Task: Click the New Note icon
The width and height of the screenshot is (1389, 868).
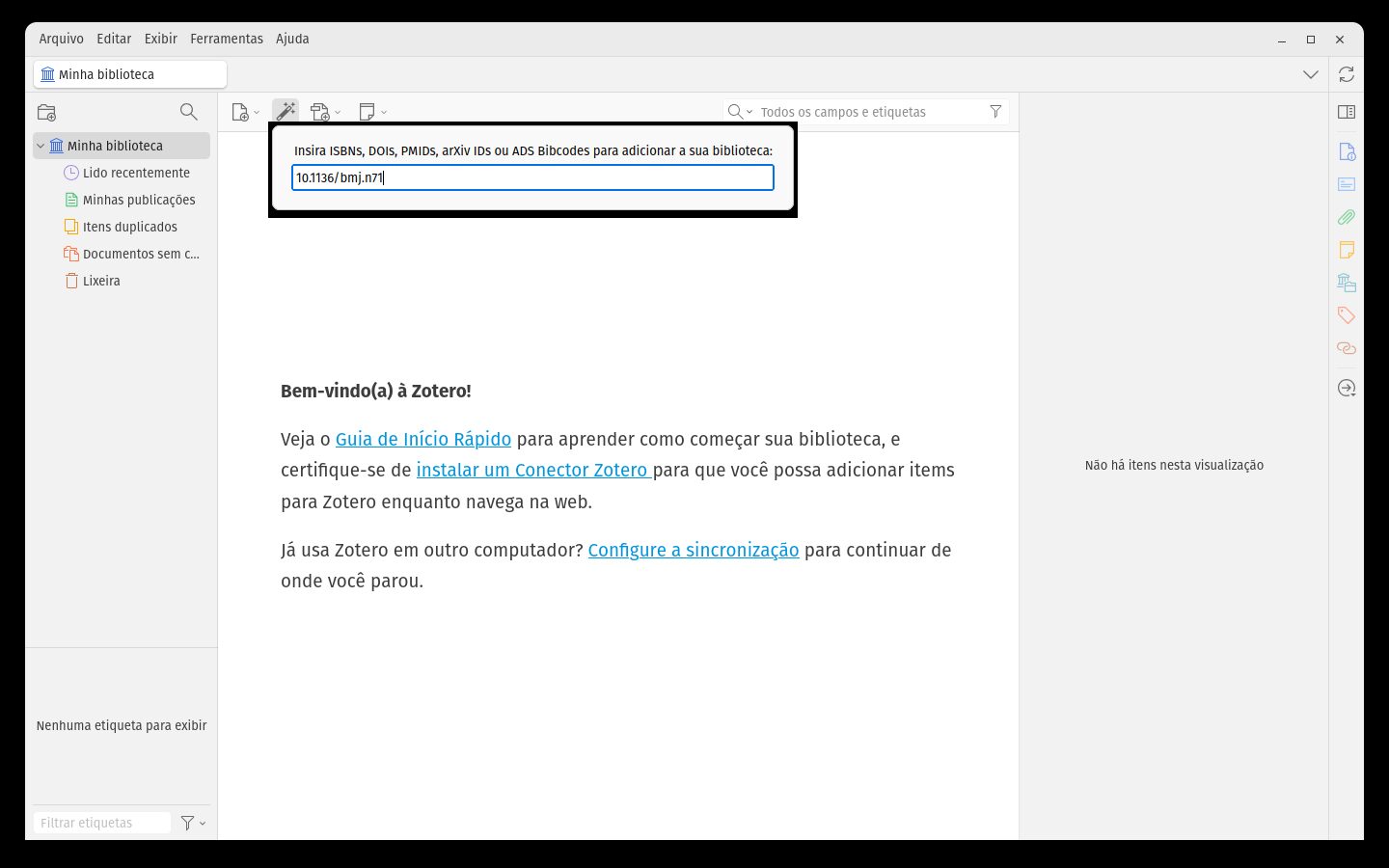Action: coord(367,112)
